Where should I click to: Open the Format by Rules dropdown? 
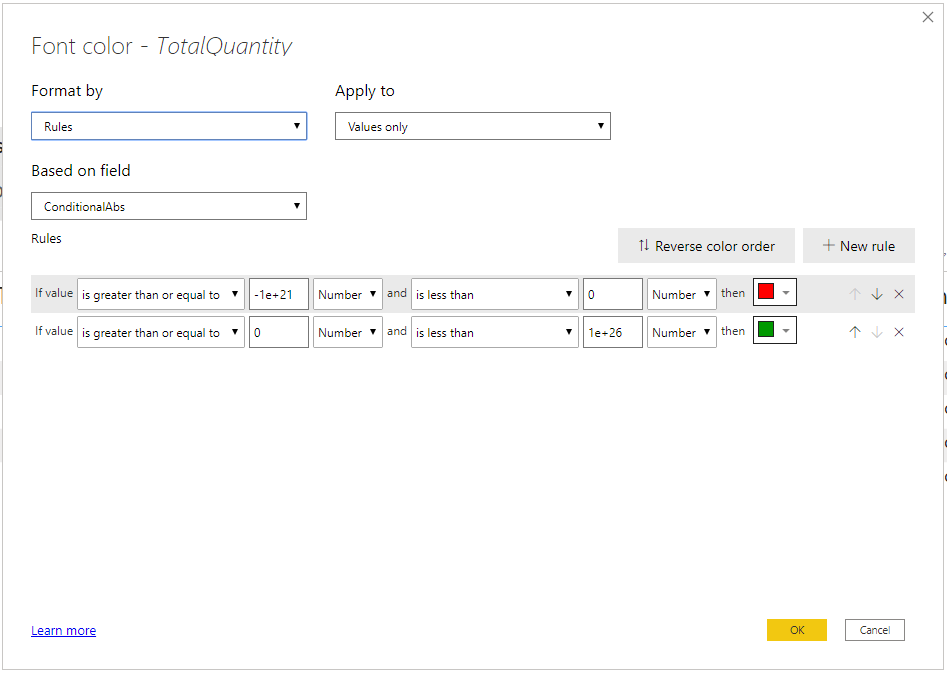[x=168, y=126]
